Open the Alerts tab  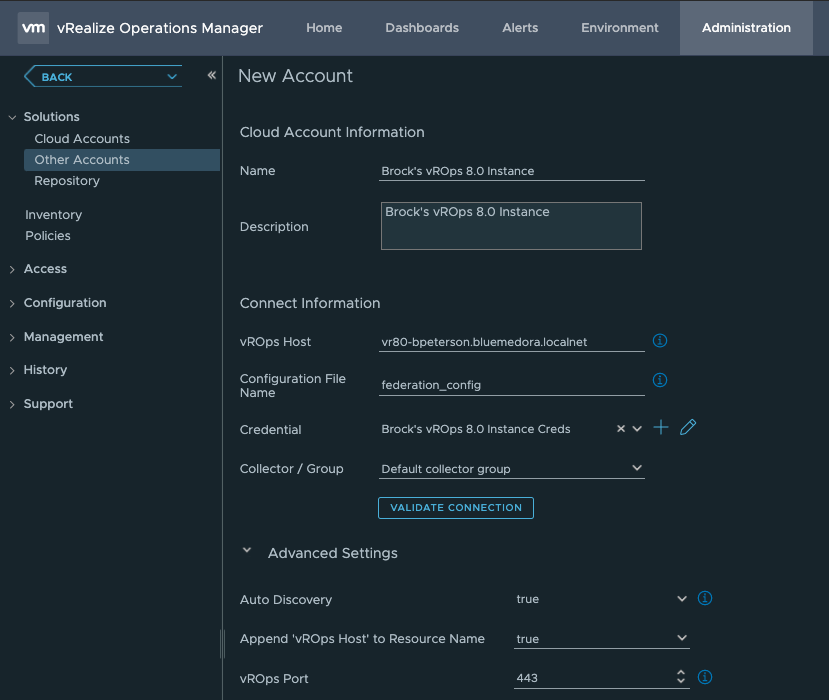tap(520, 28)
